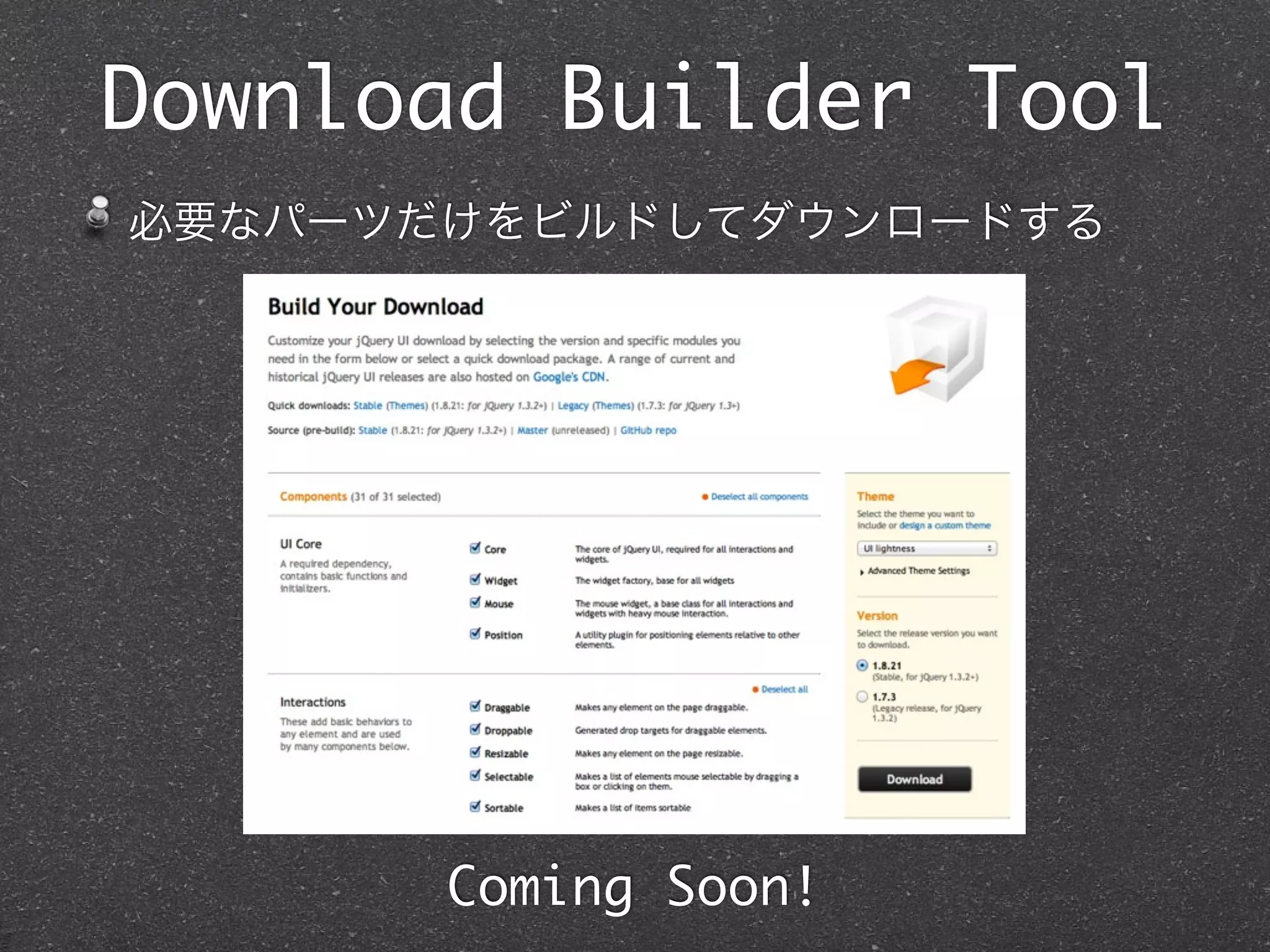Open the UI lightness theme dropdown
The width and height of the screenshot is (1270, 952).
click(x=927, y=549)
